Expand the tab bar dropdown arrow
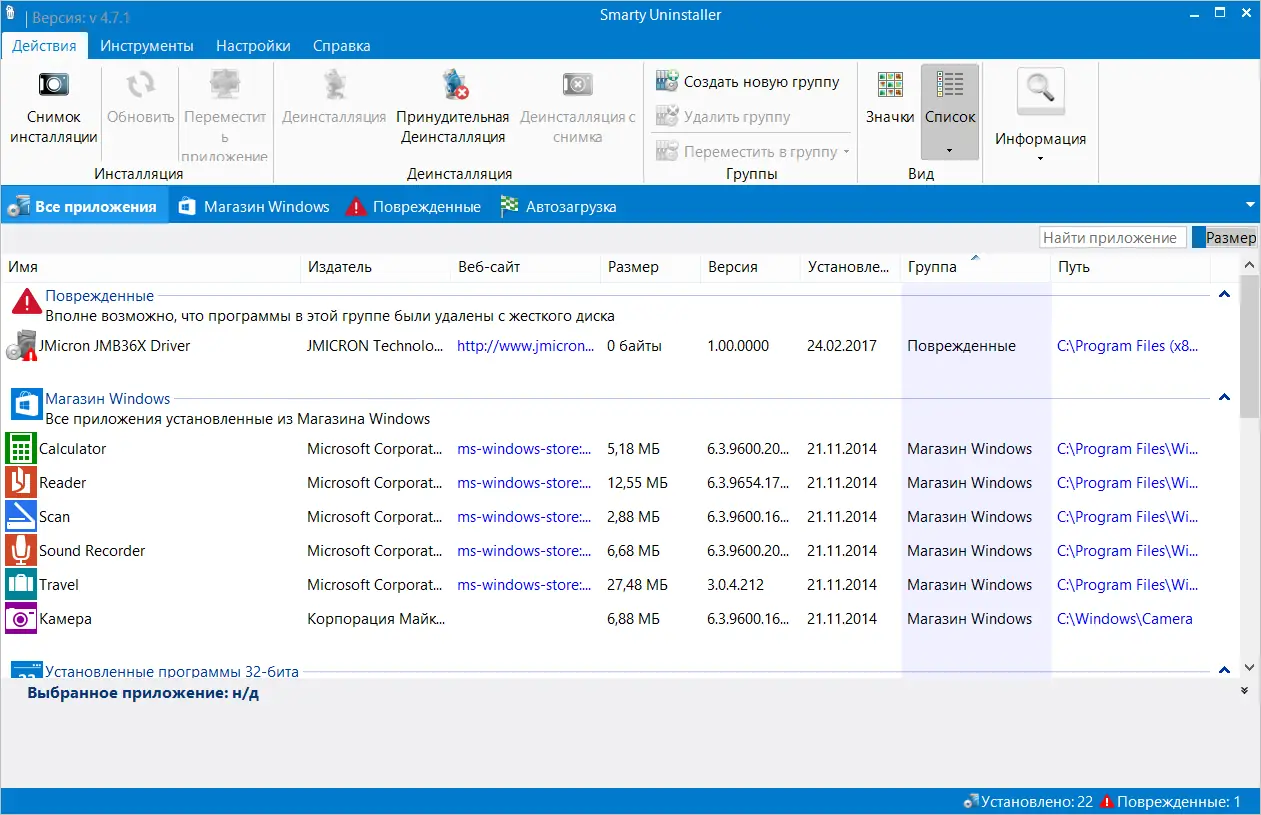This screenshot has width=1261, height=815. click(x=1249, y=205)
